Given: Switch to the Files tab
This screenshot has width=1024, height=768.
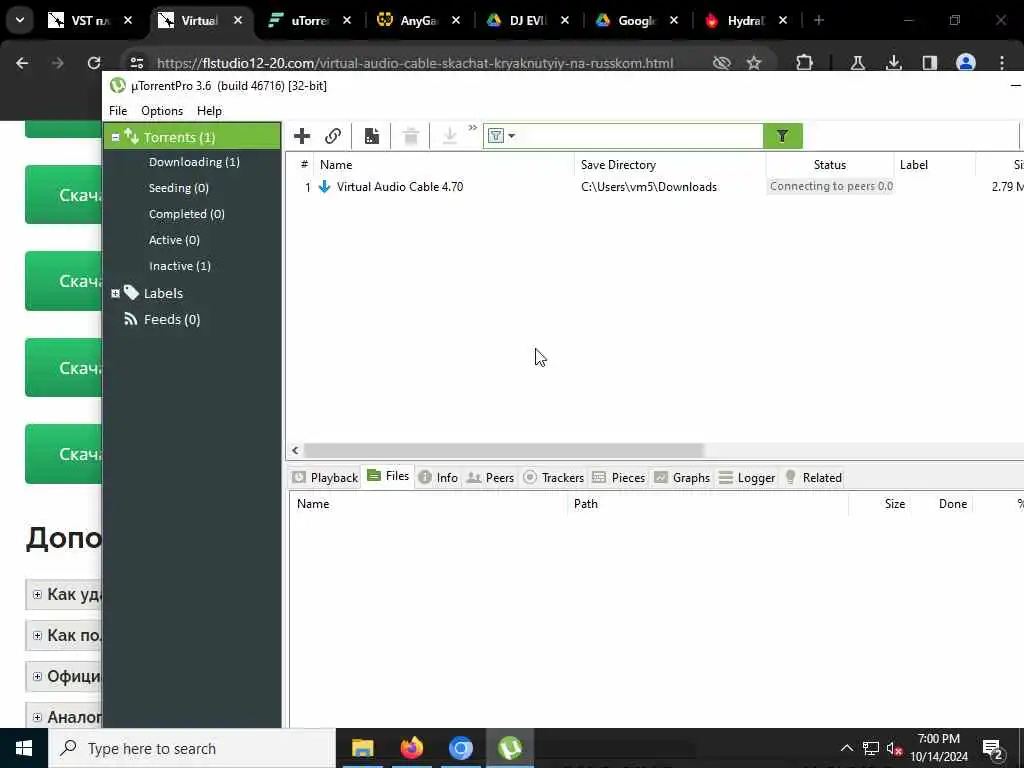Looking at the screenshot, I should point(388,476).
